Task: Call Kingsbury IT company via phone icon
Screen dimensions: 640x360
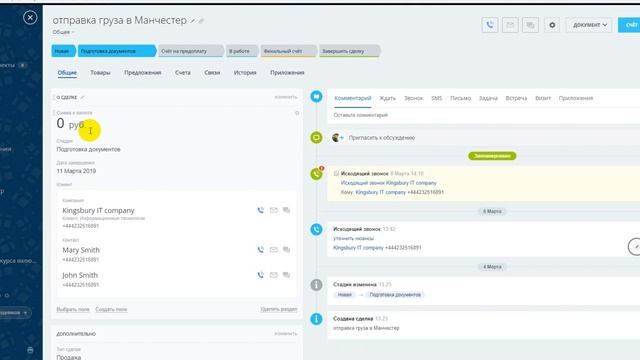Action: [260, 210]
